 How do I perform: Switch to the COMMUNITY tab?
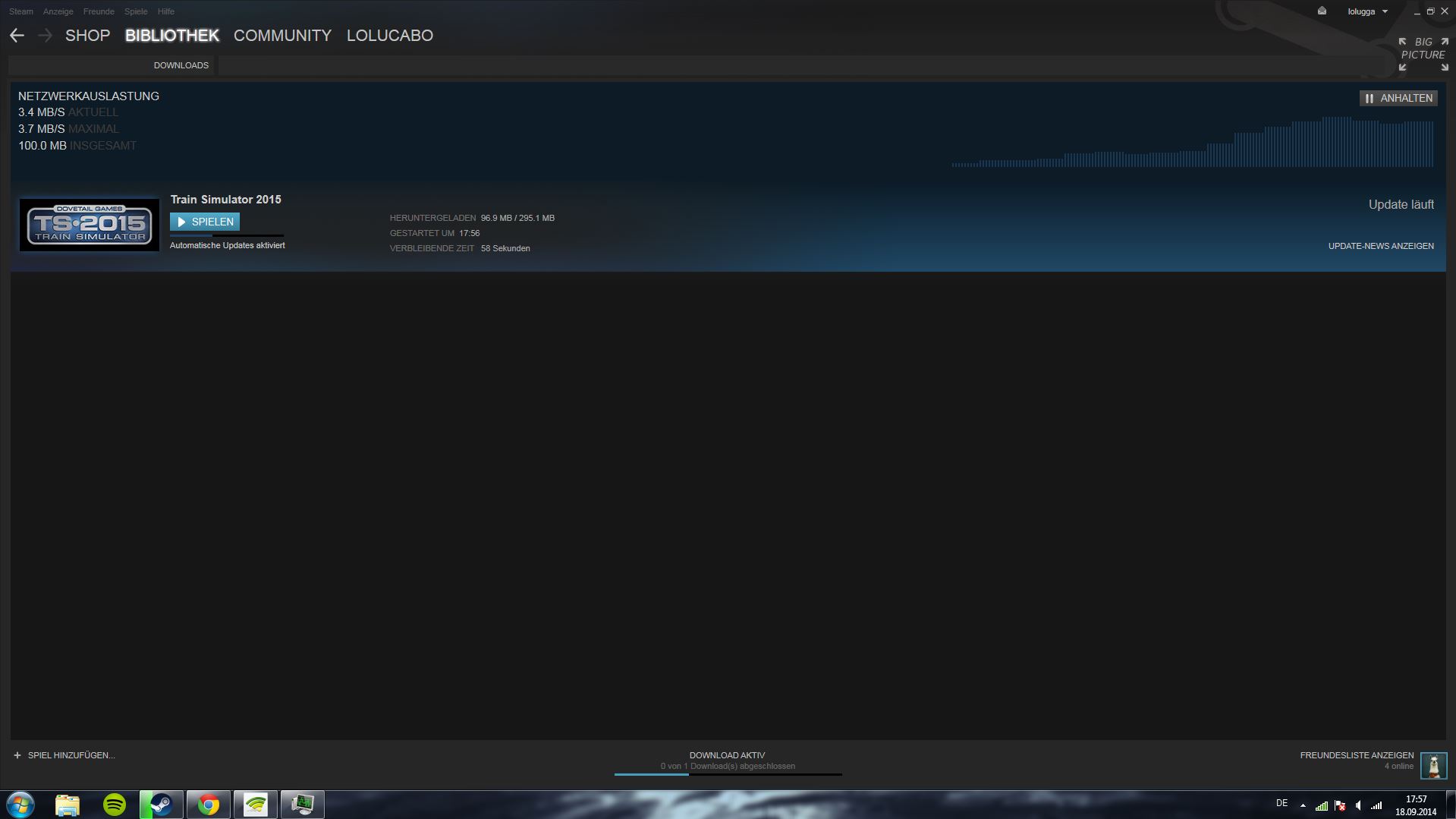click(x=282, y=36)
